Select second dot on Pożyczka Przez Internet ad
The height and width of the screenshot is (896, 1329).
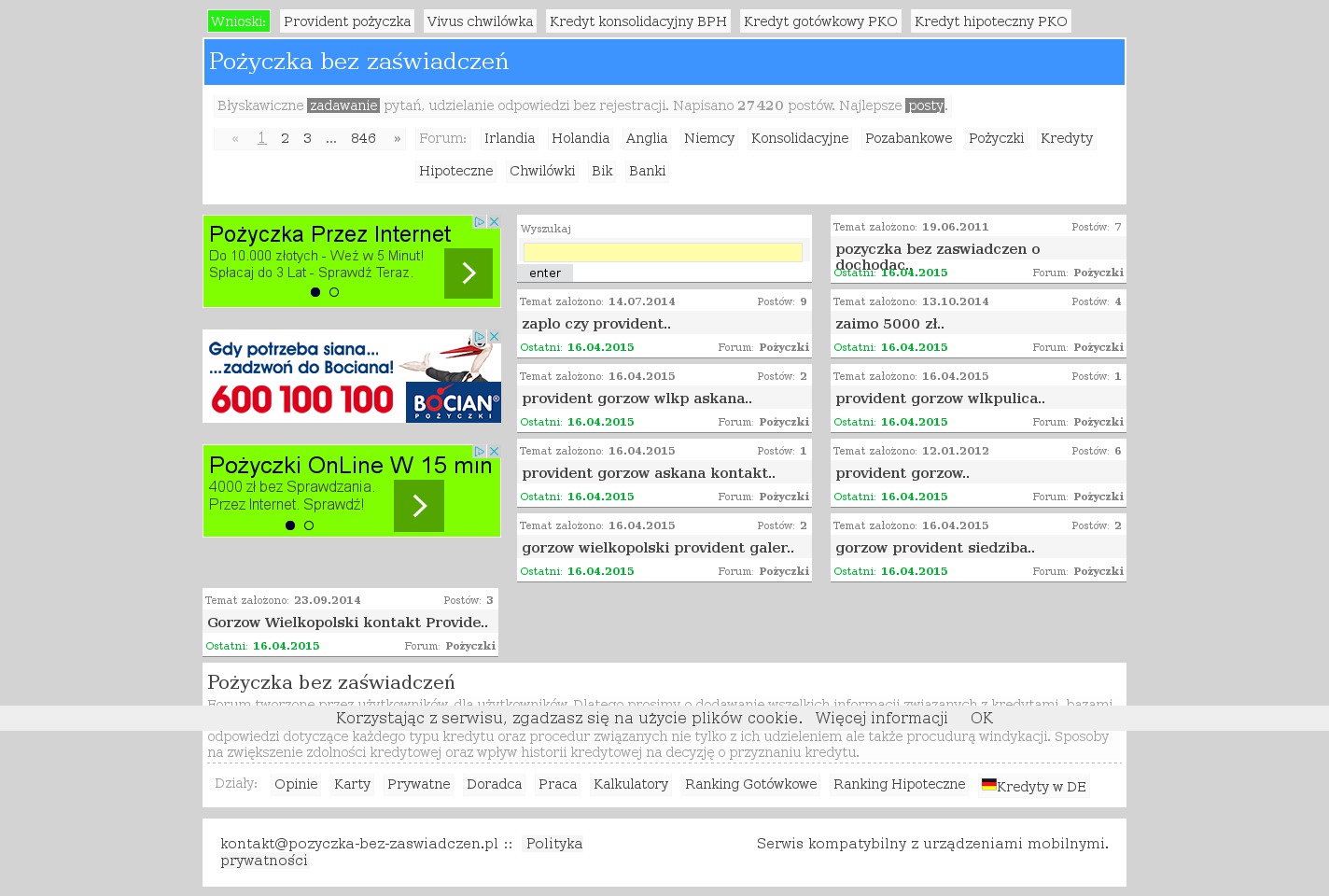point(334,292)
